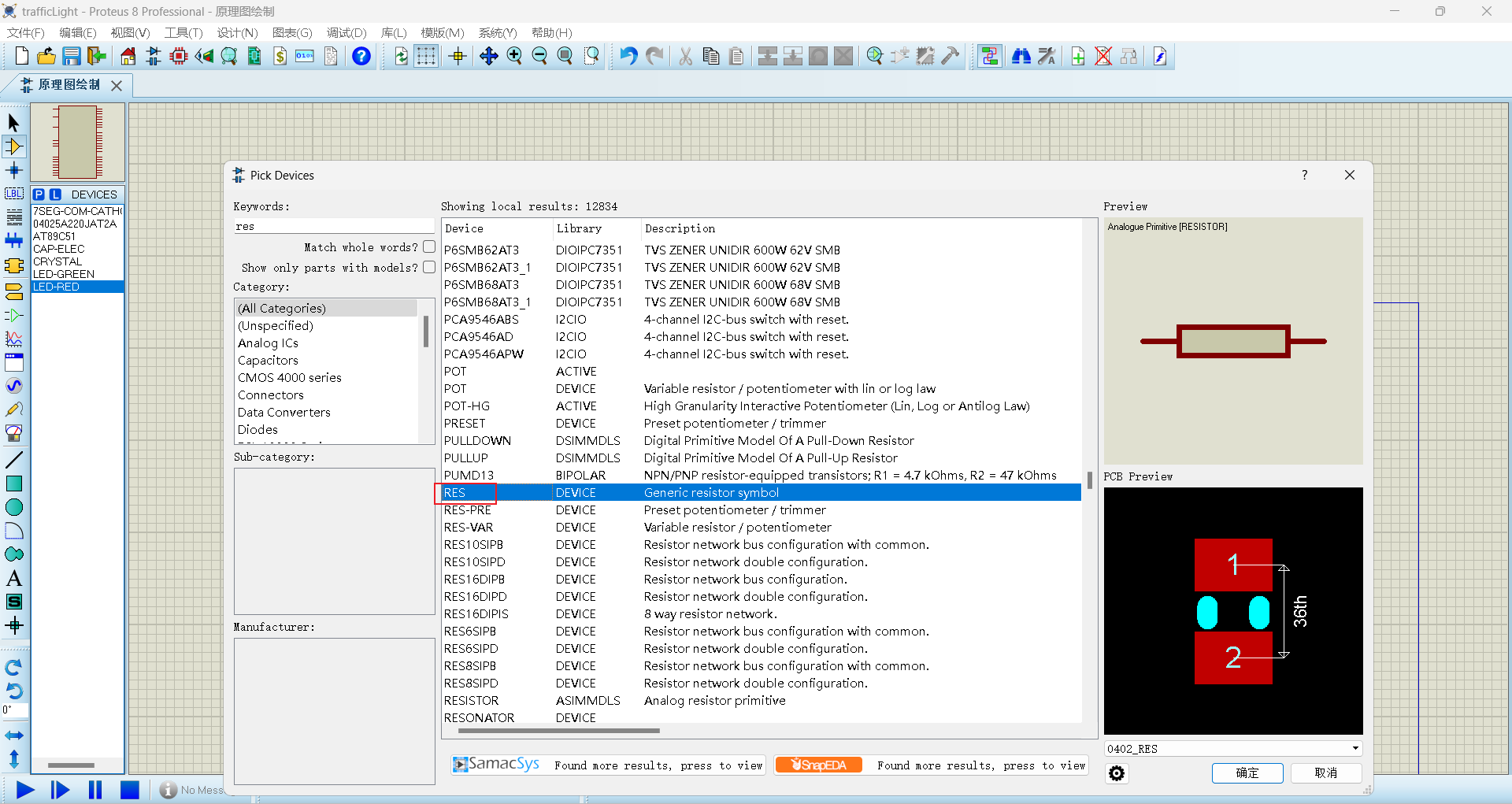
Task: Open the 编辑(E) menu
Action: tap(77, 32)
